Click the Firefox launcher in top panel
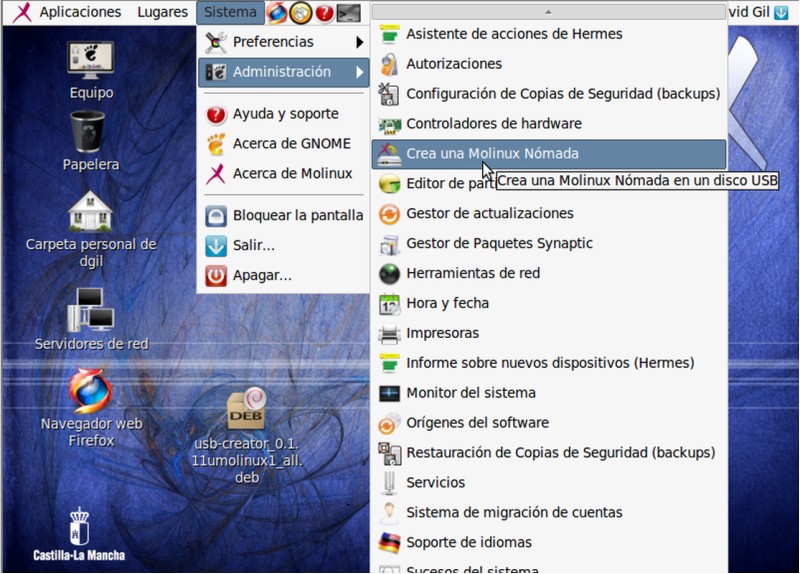Image resolution: width=800 pixels, height=574 pixels. (277, 12)
